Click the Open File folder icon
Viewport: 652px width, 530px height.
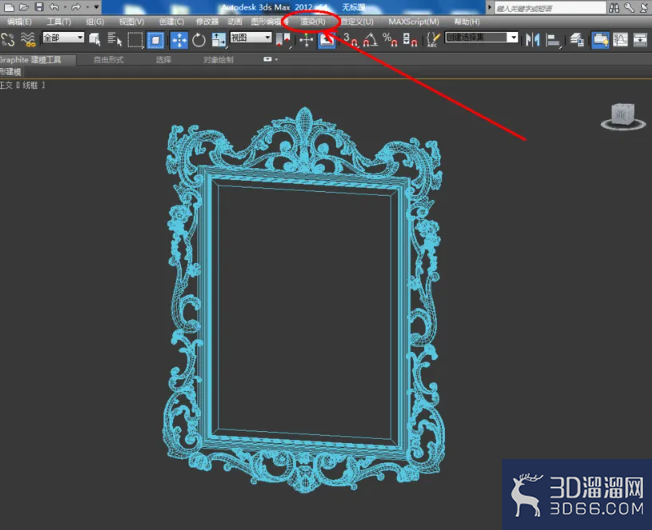(24, 7)
